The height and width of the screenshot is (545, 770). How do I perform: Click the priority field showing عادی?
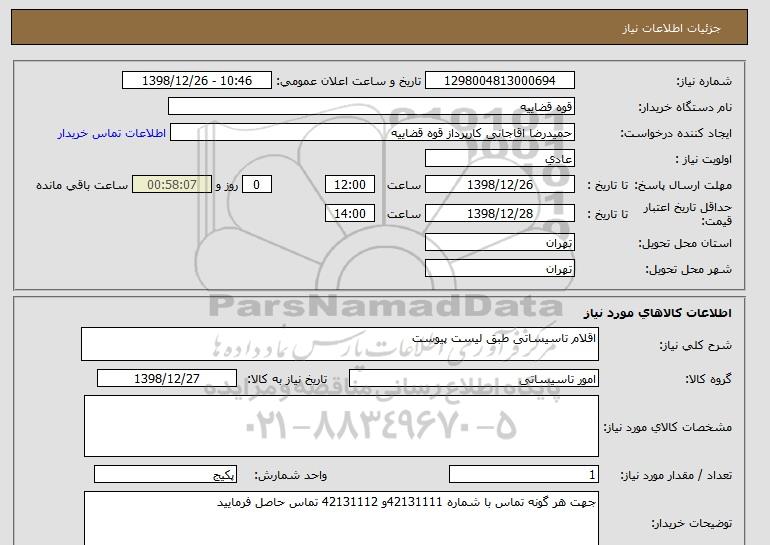click(x=499, y=159)
